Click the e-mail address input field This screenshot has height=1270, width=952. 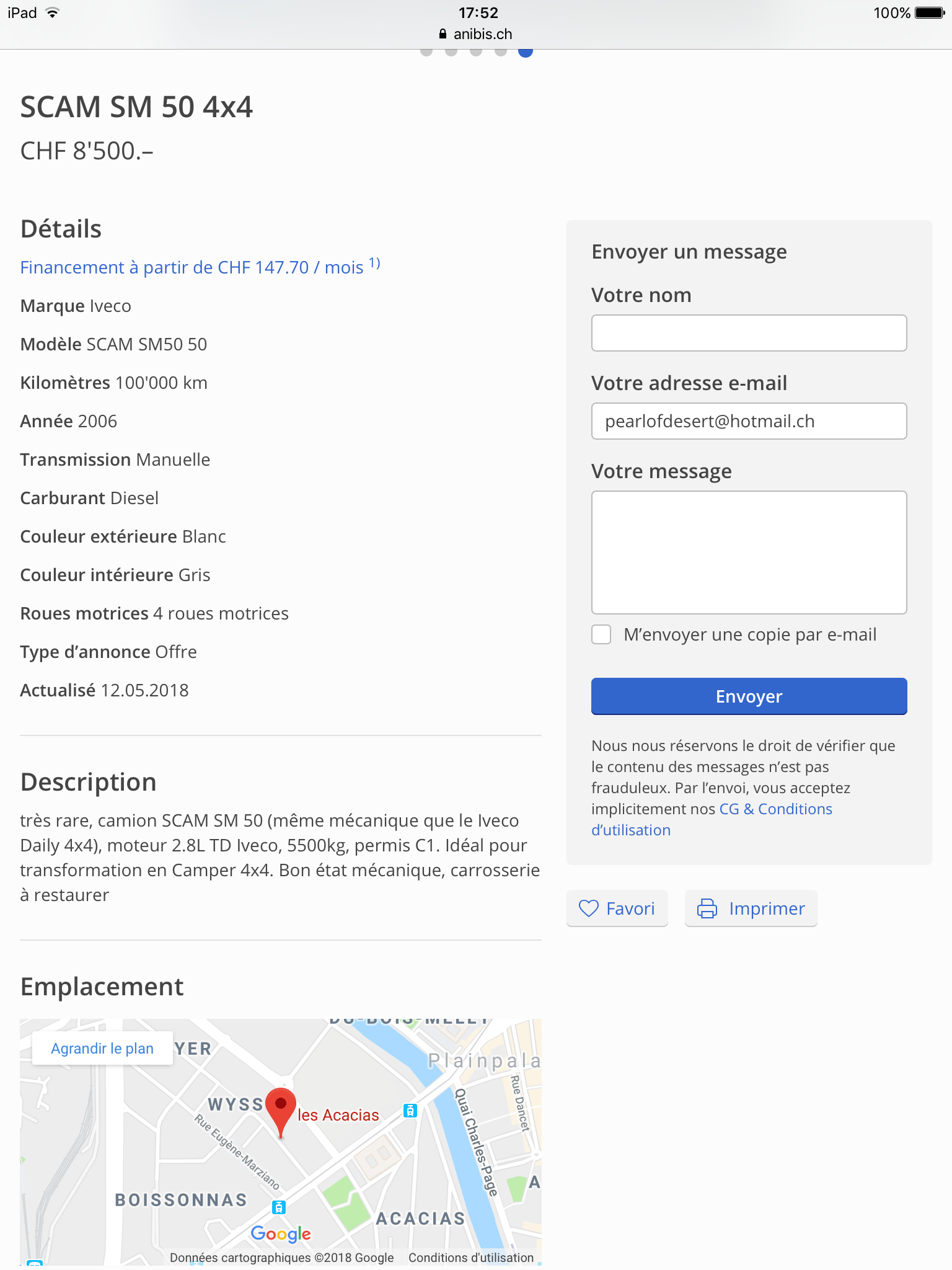(749, 421)
